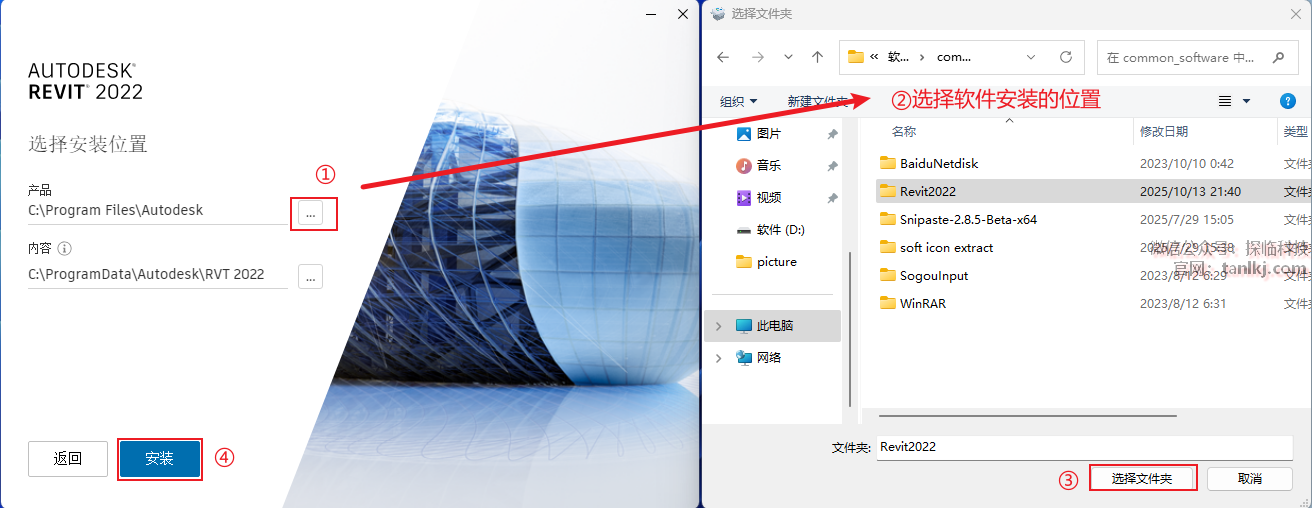1312x508 pixels.
Task: Unpin 图片 via its pin icon
Action: click(x=832, y=134)
